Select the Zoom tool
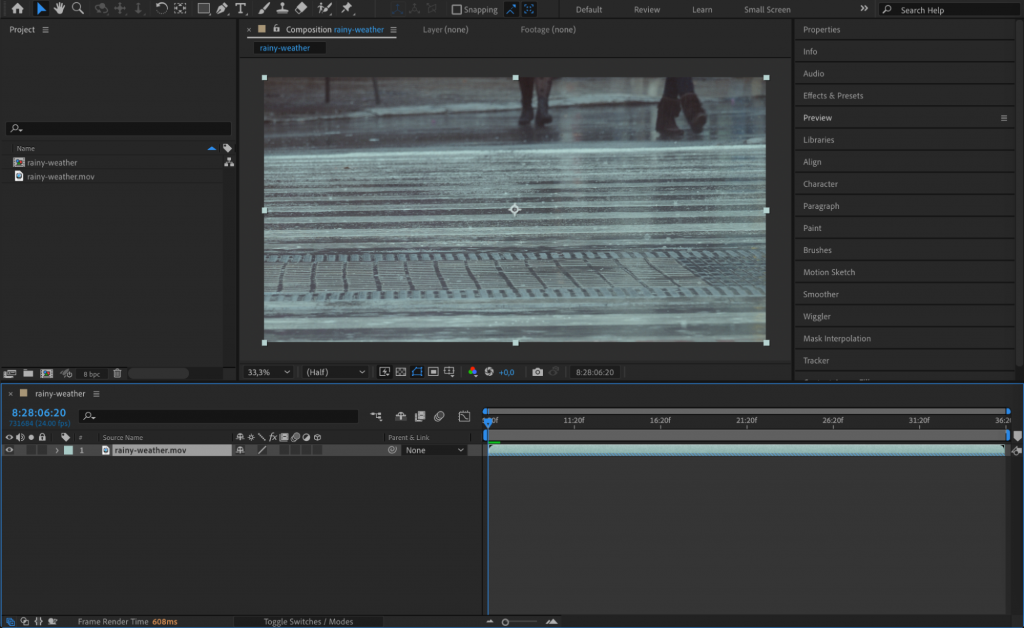Screen dimensions: 1024x628 77,9
